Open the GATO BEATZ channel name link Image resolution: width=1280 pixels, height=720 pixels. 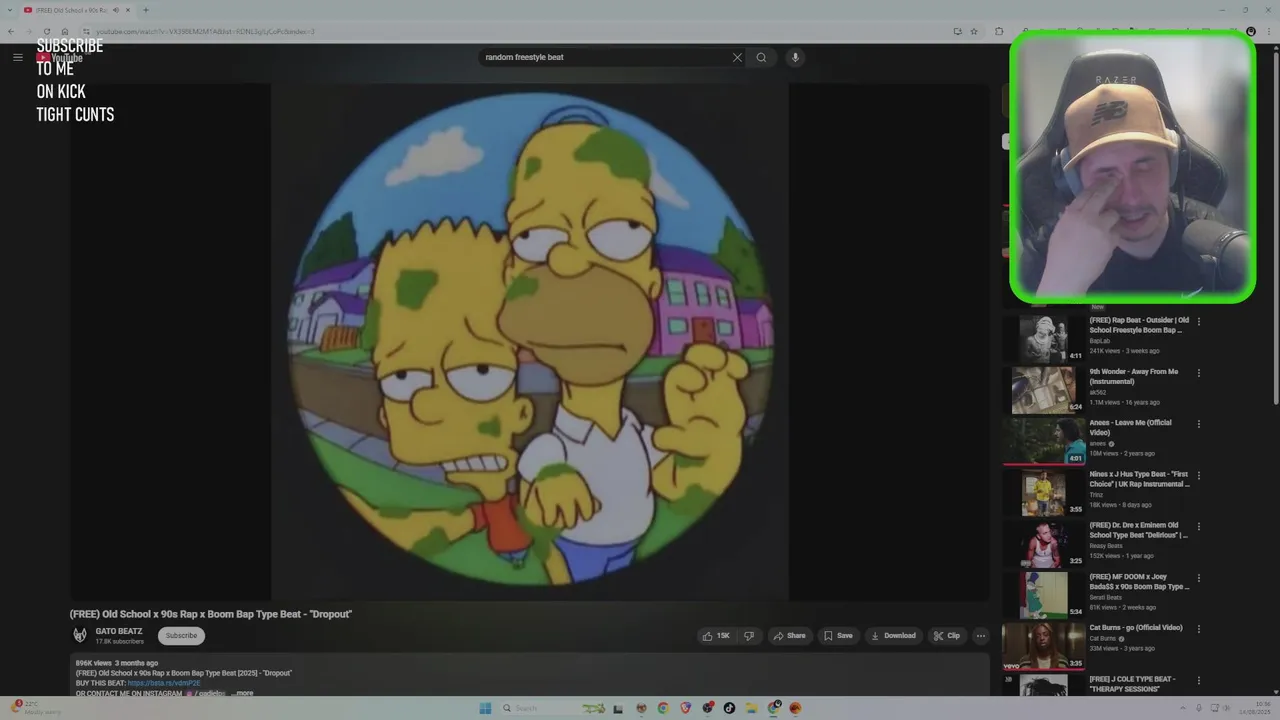click(x=119, y=631)
